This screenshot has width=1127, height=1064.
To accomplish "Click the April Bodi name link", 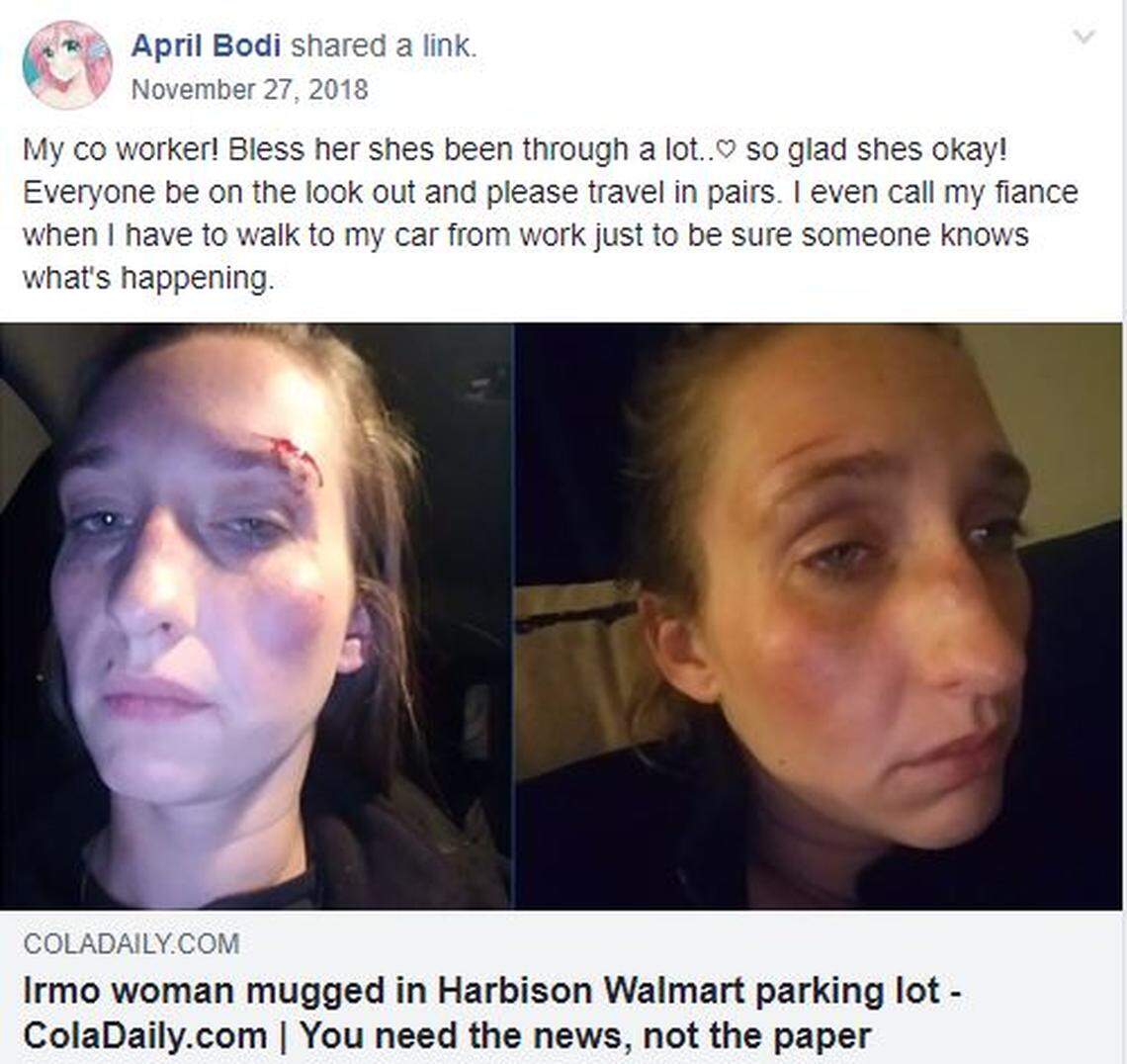I will coord(206,46).
